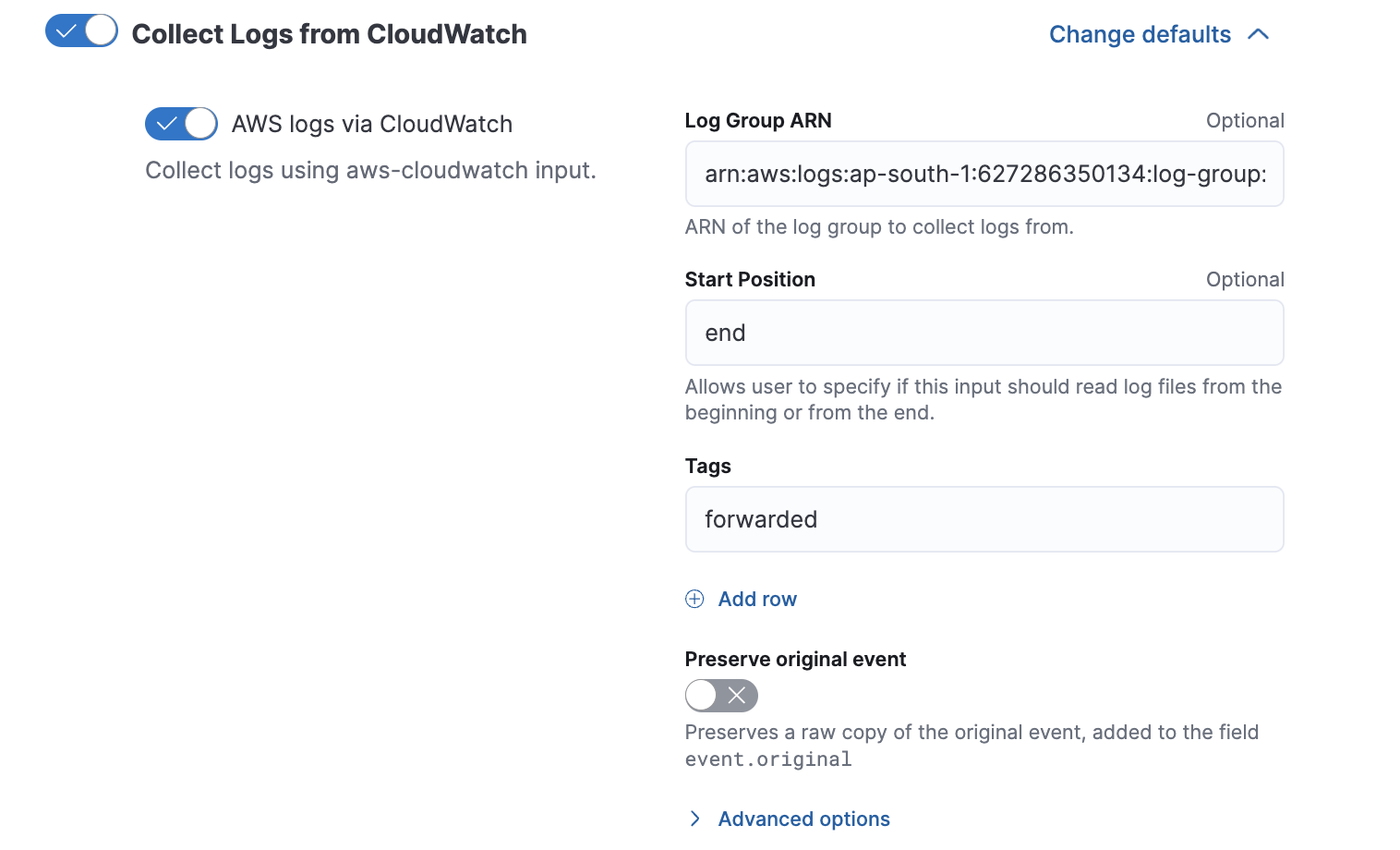Expand Advanced options chevron arrow
1400x850 pixels.
[695, 819]
